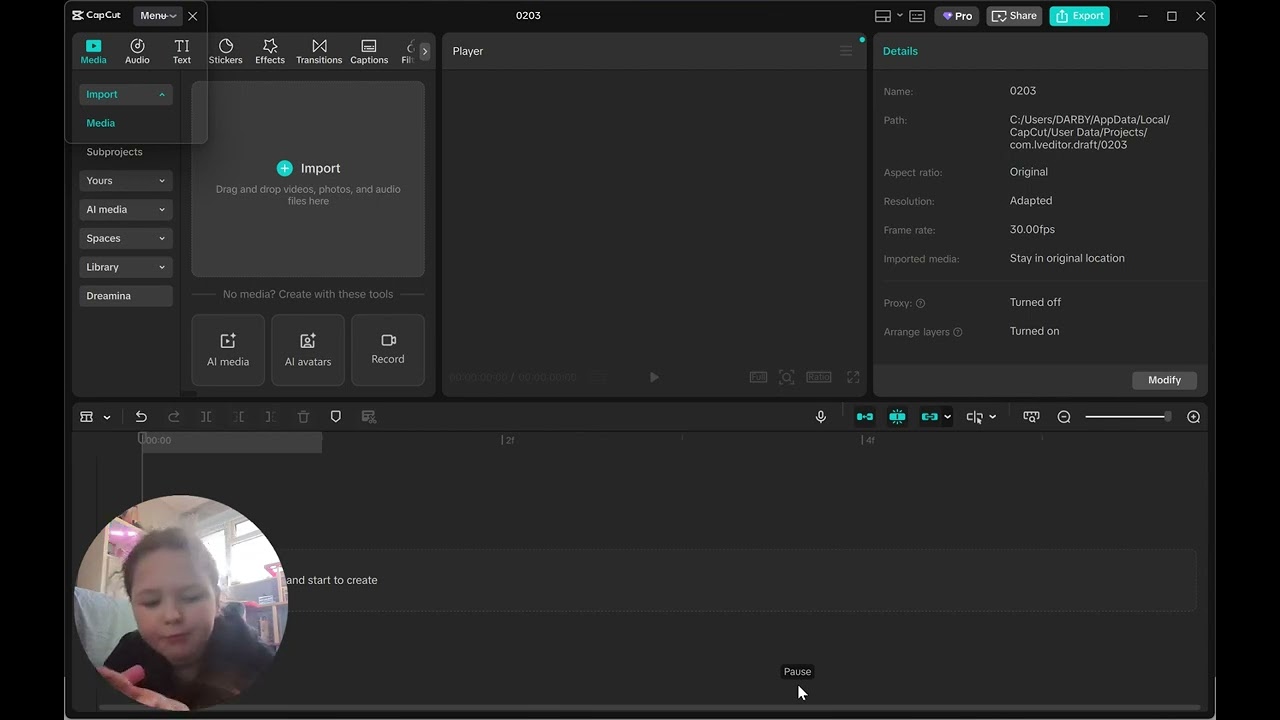Redo the last action
Image resolution: width=1280 pixels, height=720 pixels.
pyautogui.click(x=174, y=417)
